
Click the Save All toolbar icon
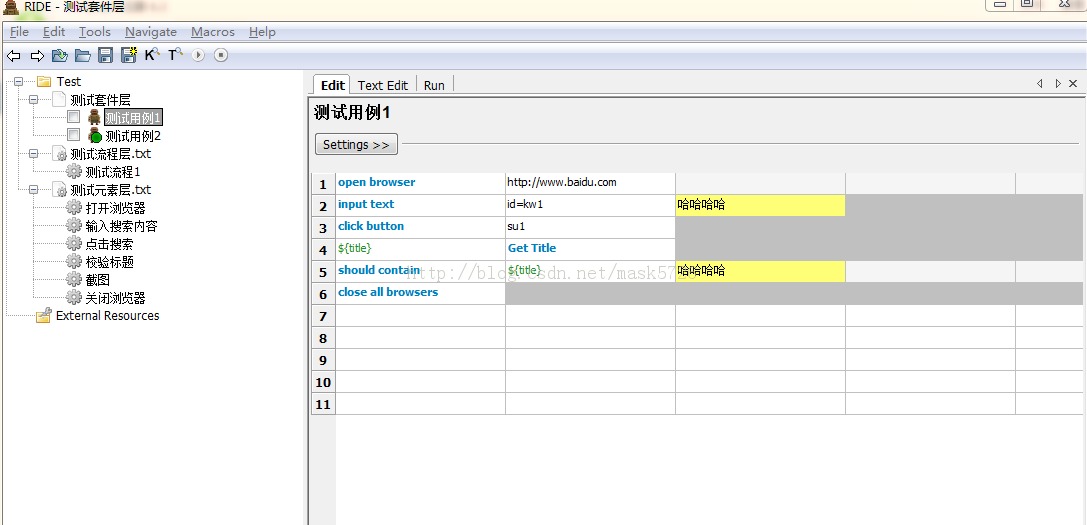(129, 55)
